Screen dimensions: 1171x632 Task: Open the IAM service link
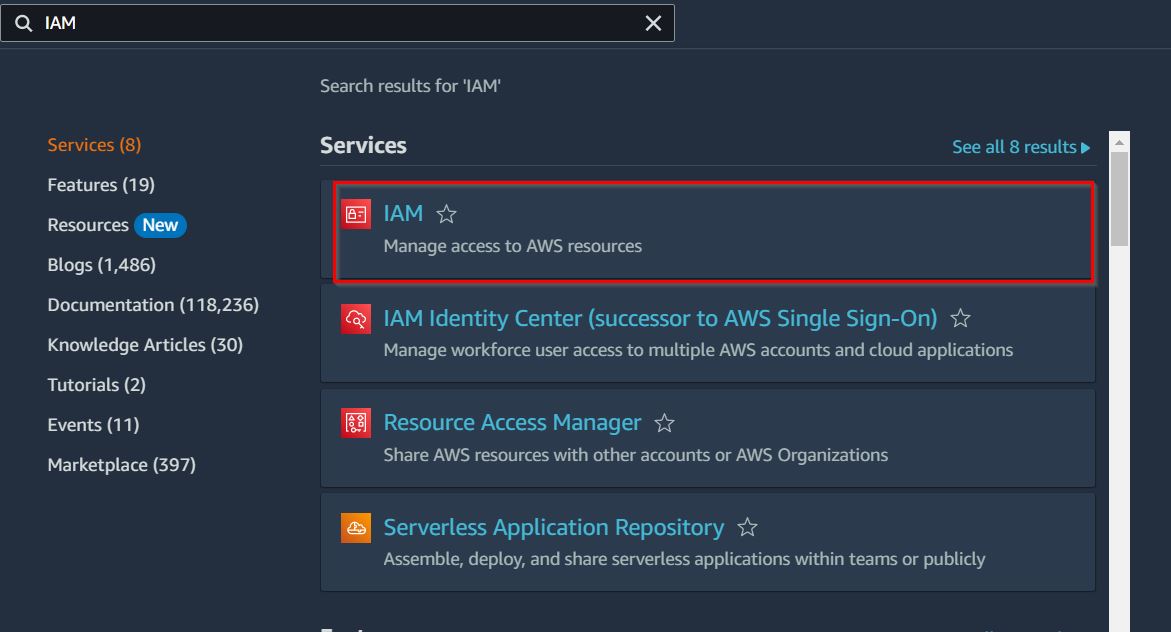(x=403, y=213)
